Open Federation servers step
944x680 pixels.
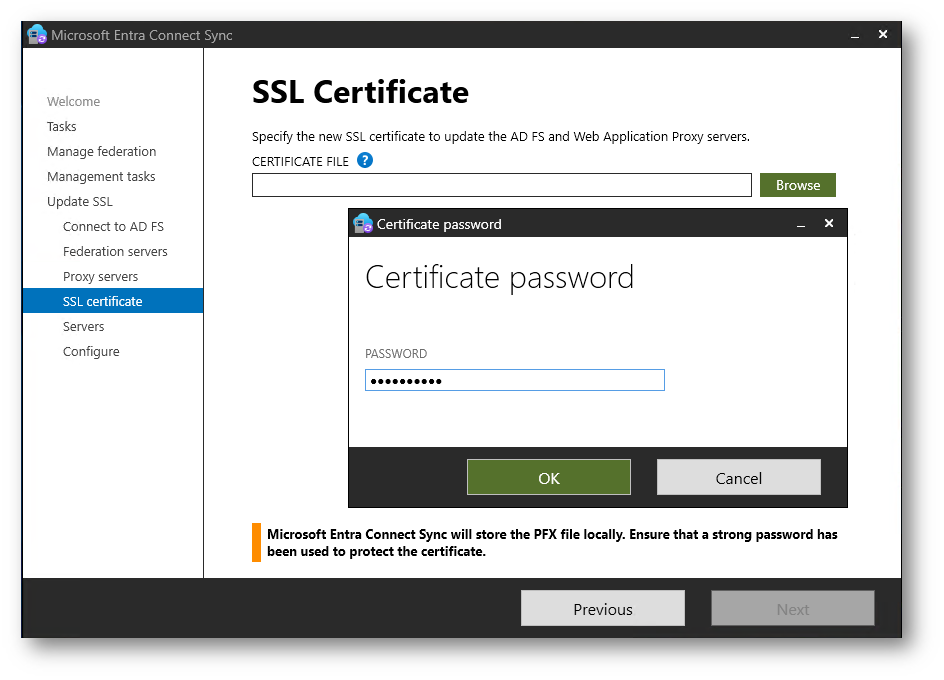click(115, 251)
